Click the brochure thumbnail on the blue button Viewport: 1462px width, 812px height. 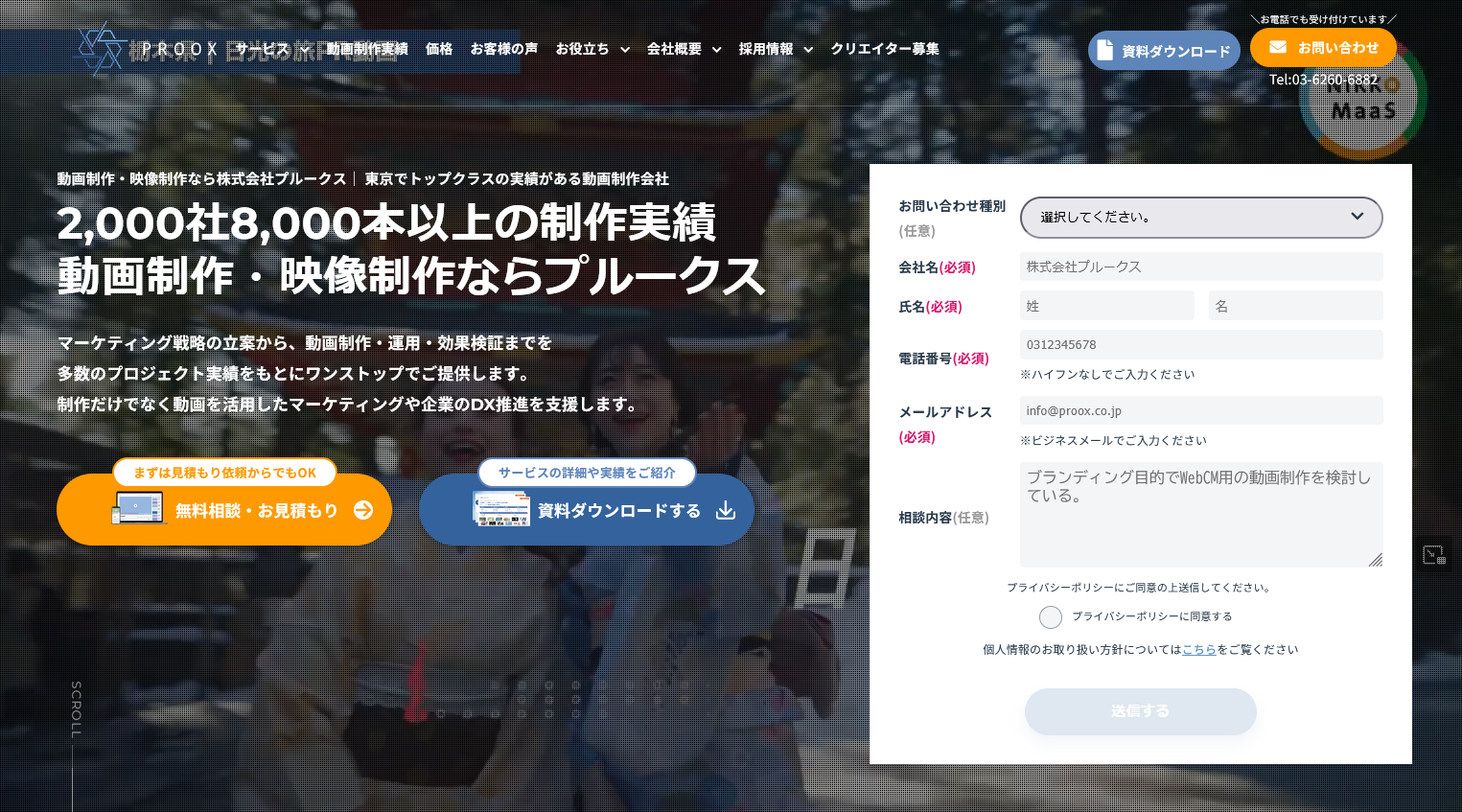pos(500,508)
